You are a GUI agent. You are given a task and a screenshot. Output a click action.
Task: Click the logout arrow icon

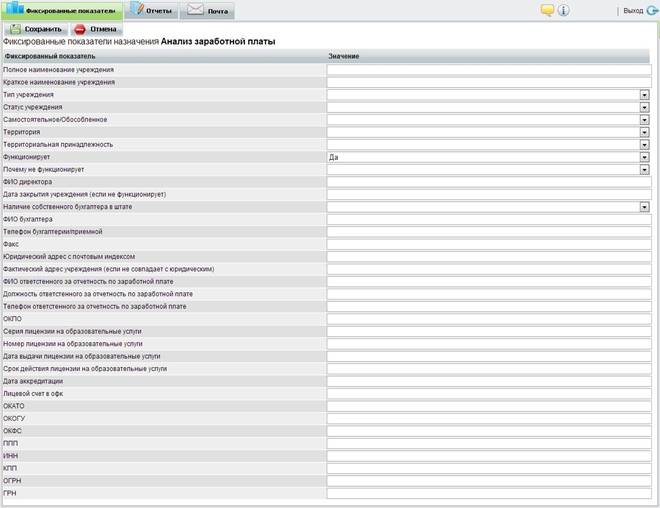(x=652, y=10)
